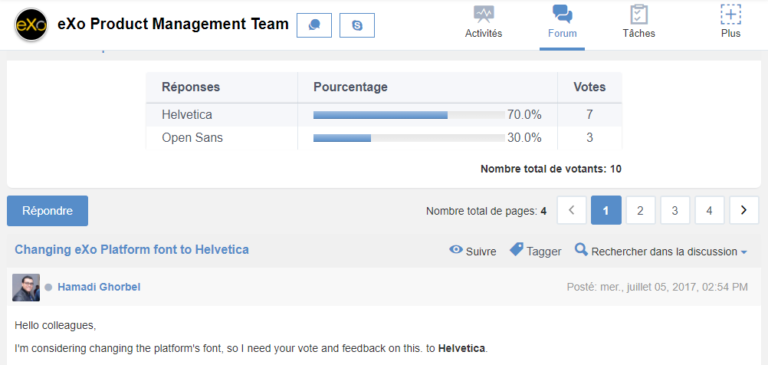Click the search magnifier icon in discussion bar
This screenshot has height=365, width=768.
tap(581, 250)
